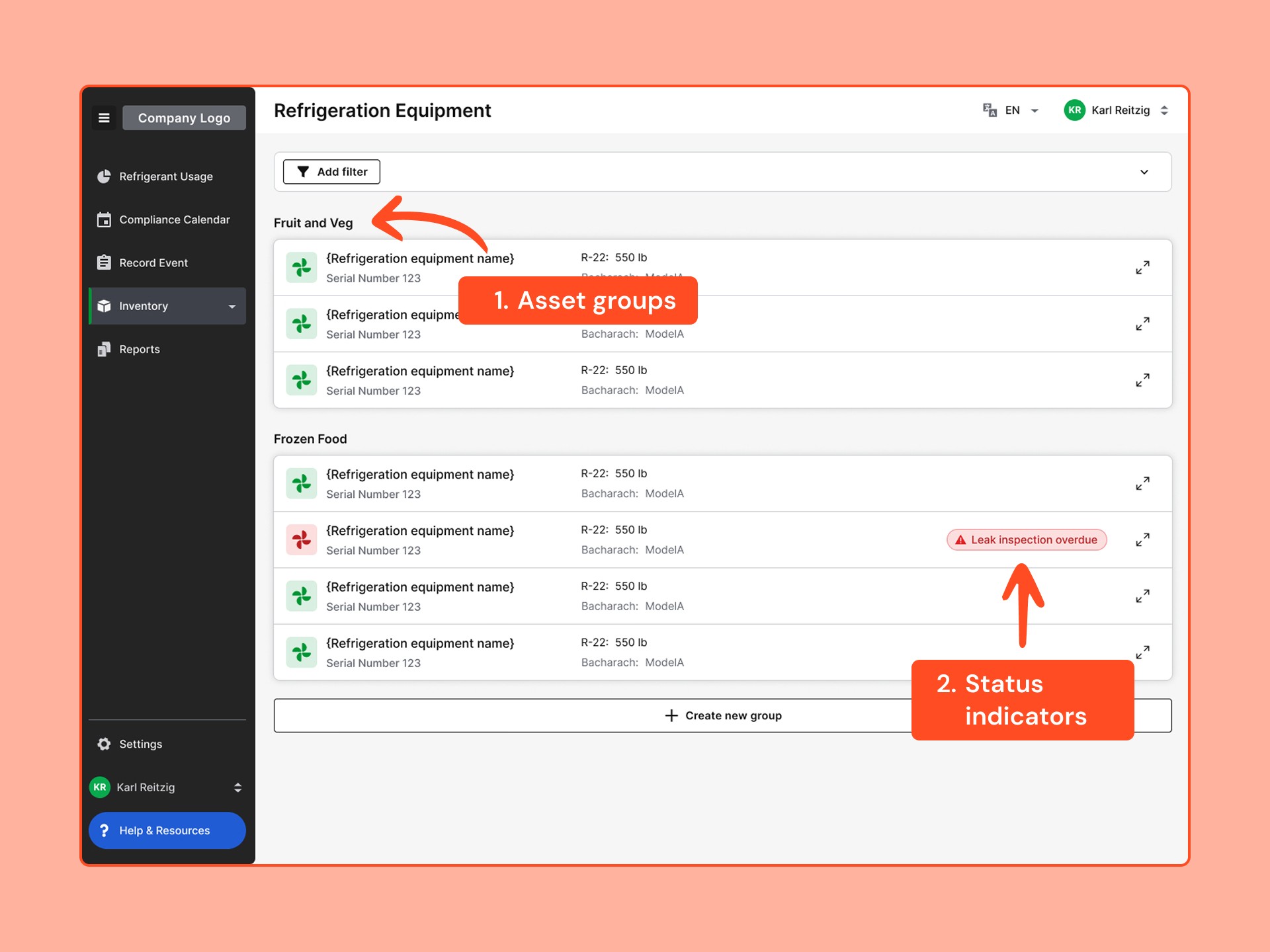Viewport: 1270px width, 952px height.
Task: Click the hamburger menu icon in sidebar
Action: click(104, 118)
